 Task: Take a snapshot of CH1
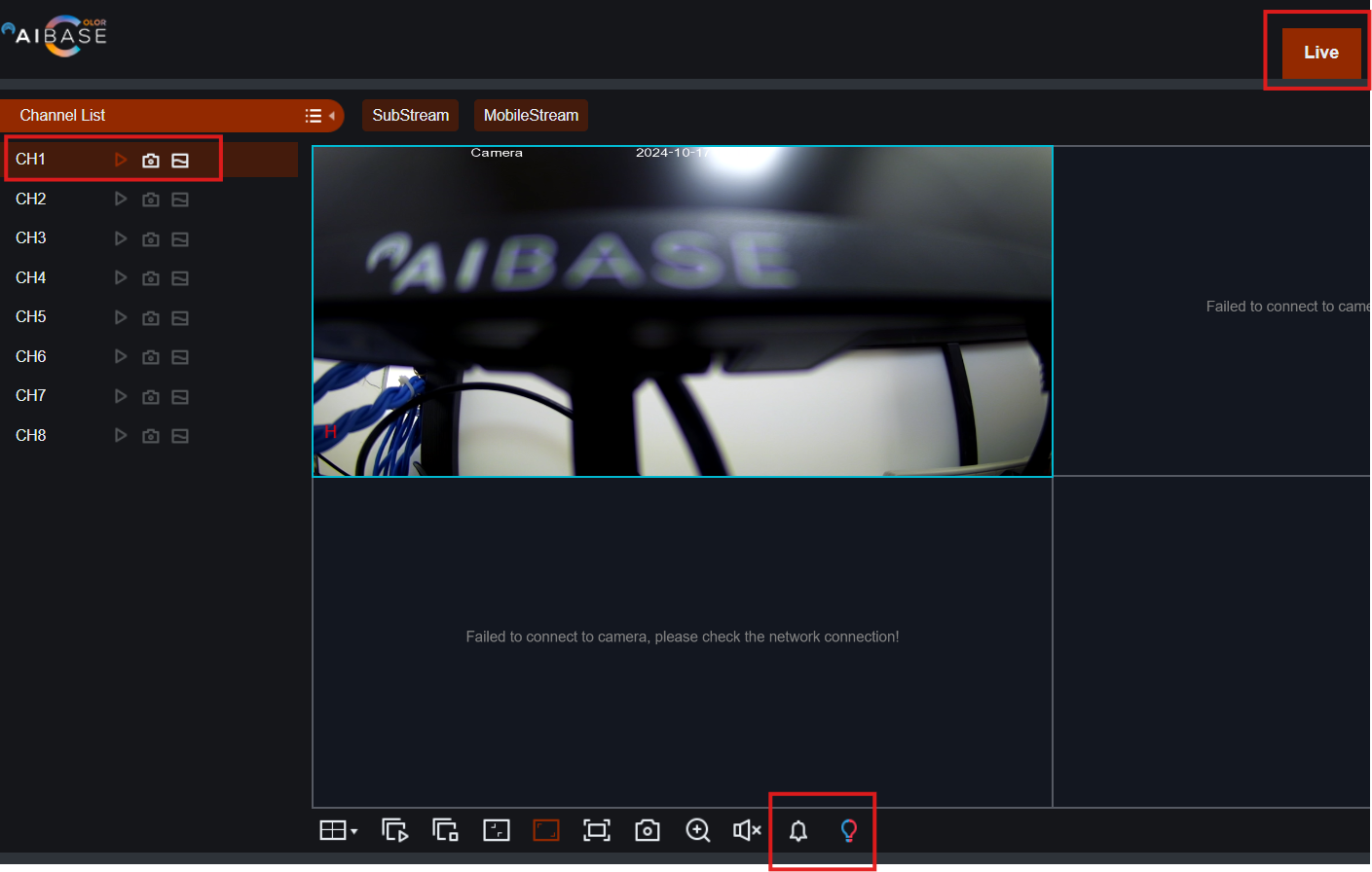click(x=151, y=161)
